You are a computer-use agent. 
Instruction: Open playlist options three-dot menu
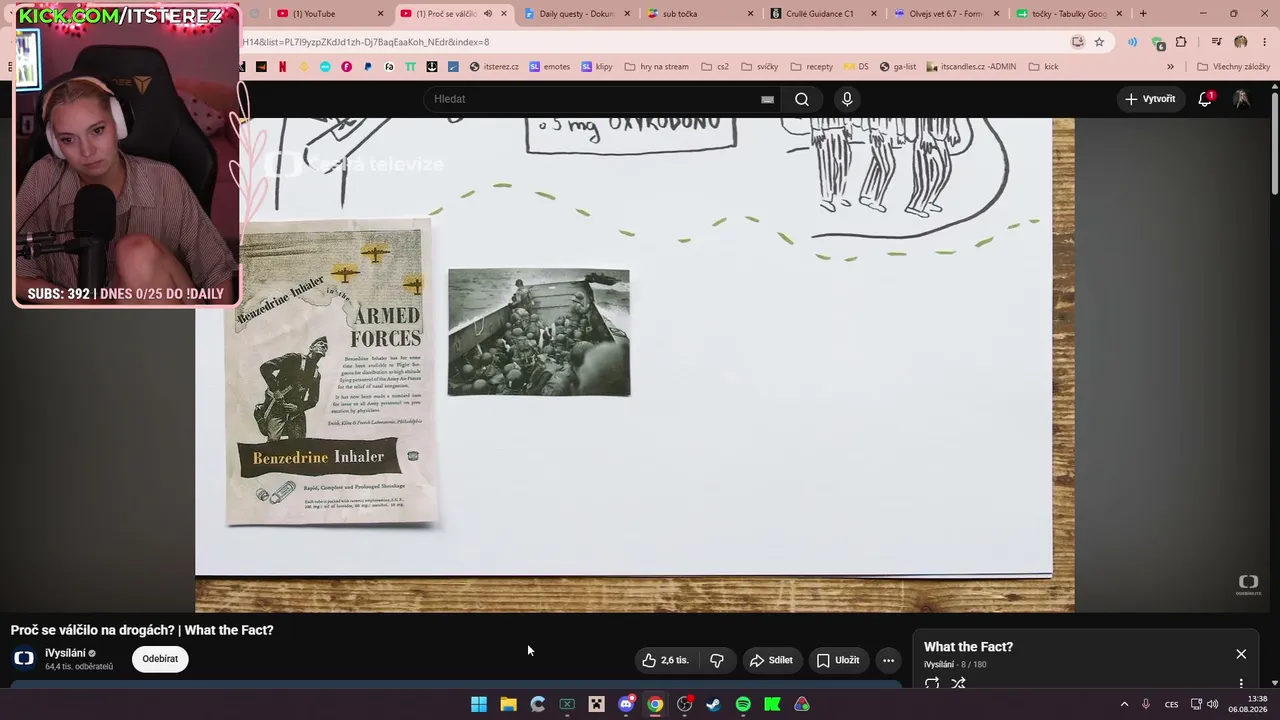click(x=1241, y=684)
